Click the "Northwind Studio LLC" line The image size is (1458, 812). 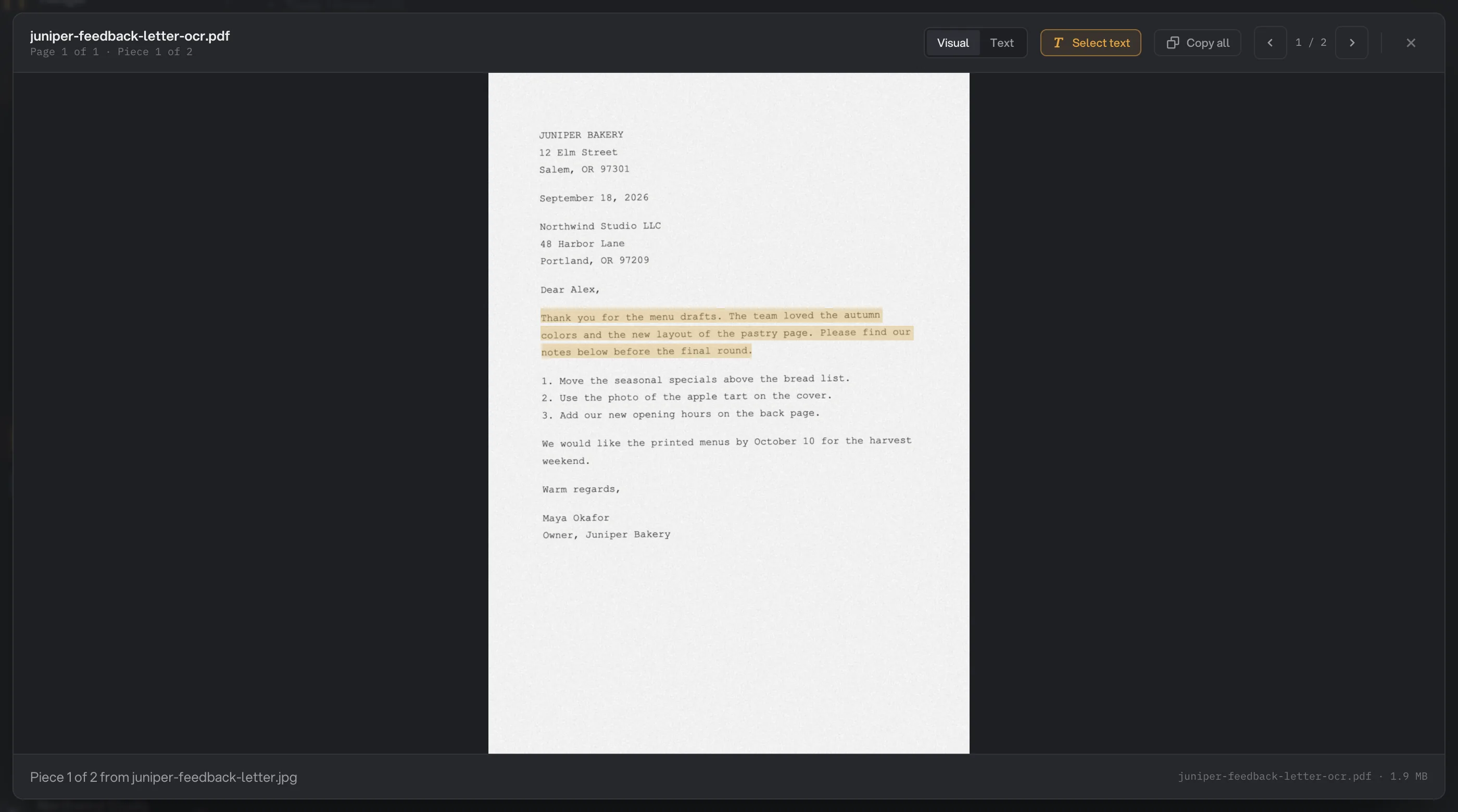coord(600,226)
